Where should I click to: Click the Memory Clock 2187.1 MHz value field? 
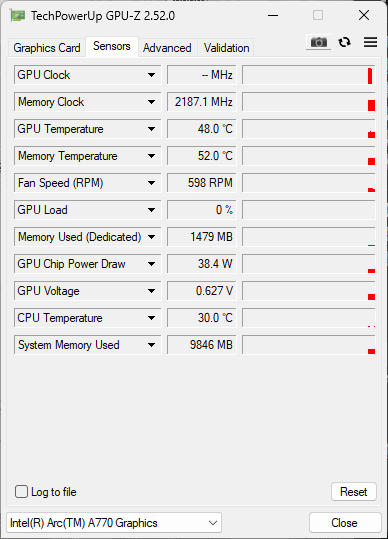tap(202, 102)
